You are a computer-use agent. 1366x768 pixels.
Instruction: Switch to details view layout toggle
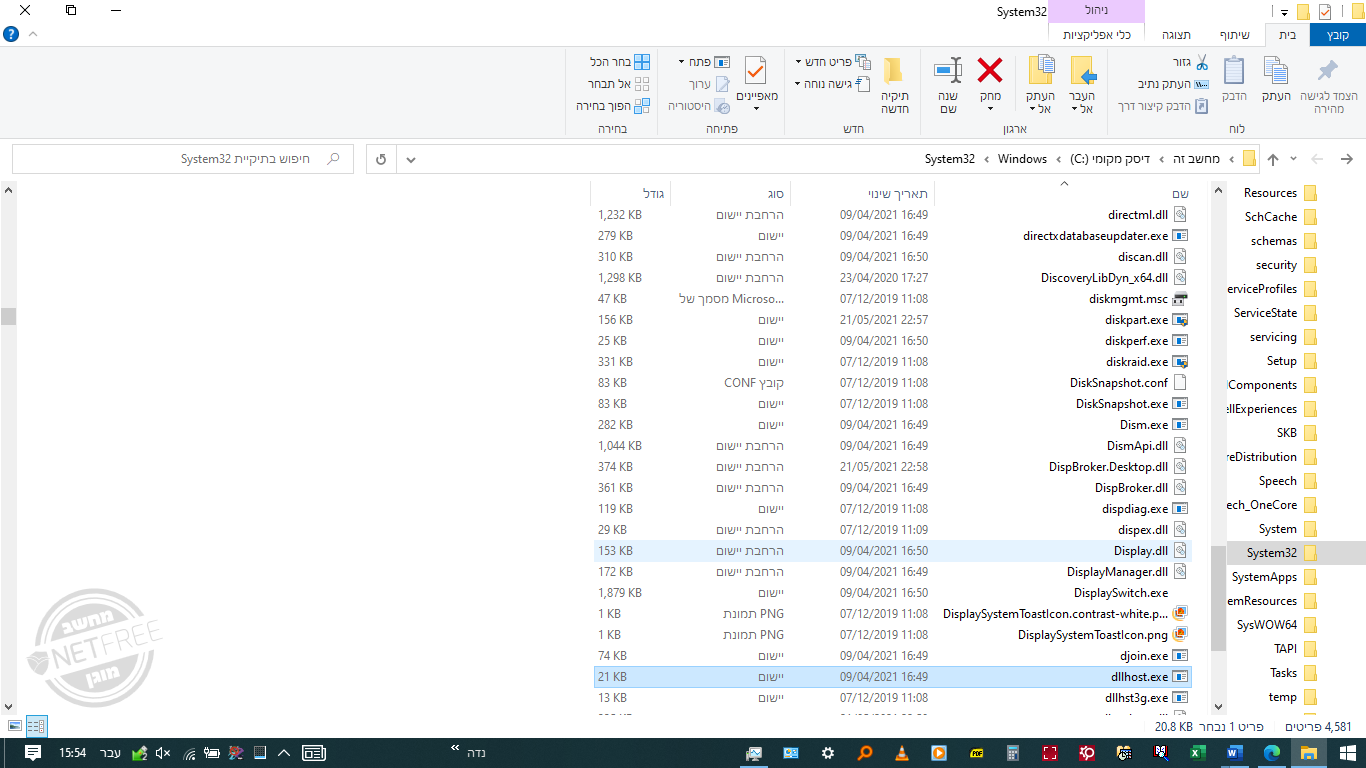click(x=36, y=726)
